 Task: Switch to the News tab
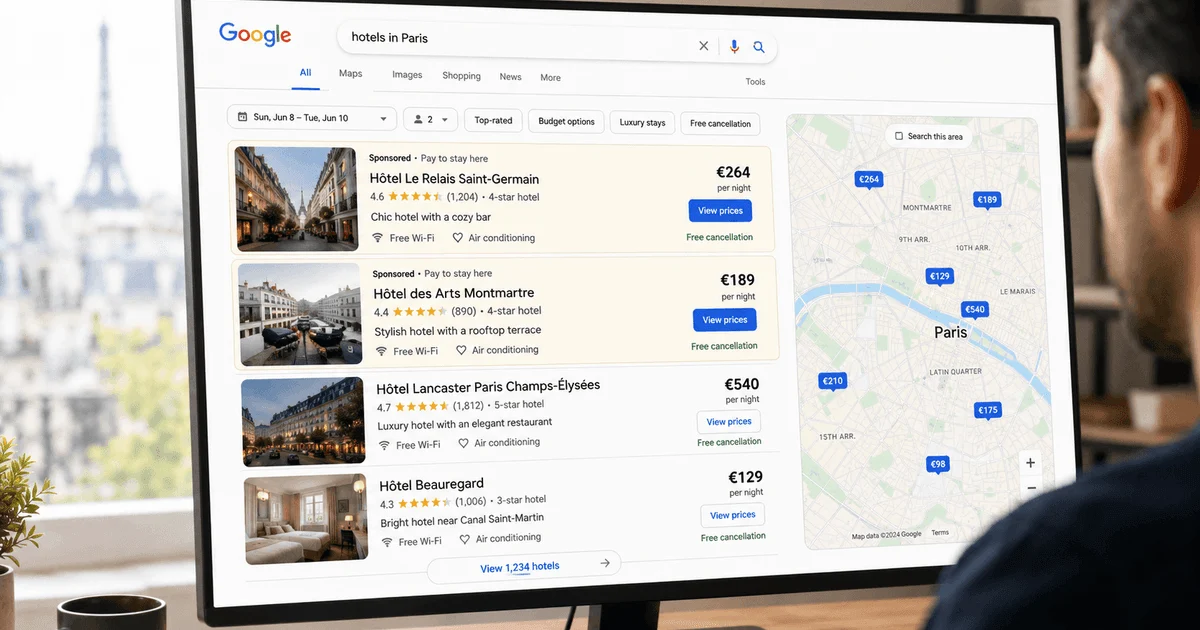[x=511, y=77]
